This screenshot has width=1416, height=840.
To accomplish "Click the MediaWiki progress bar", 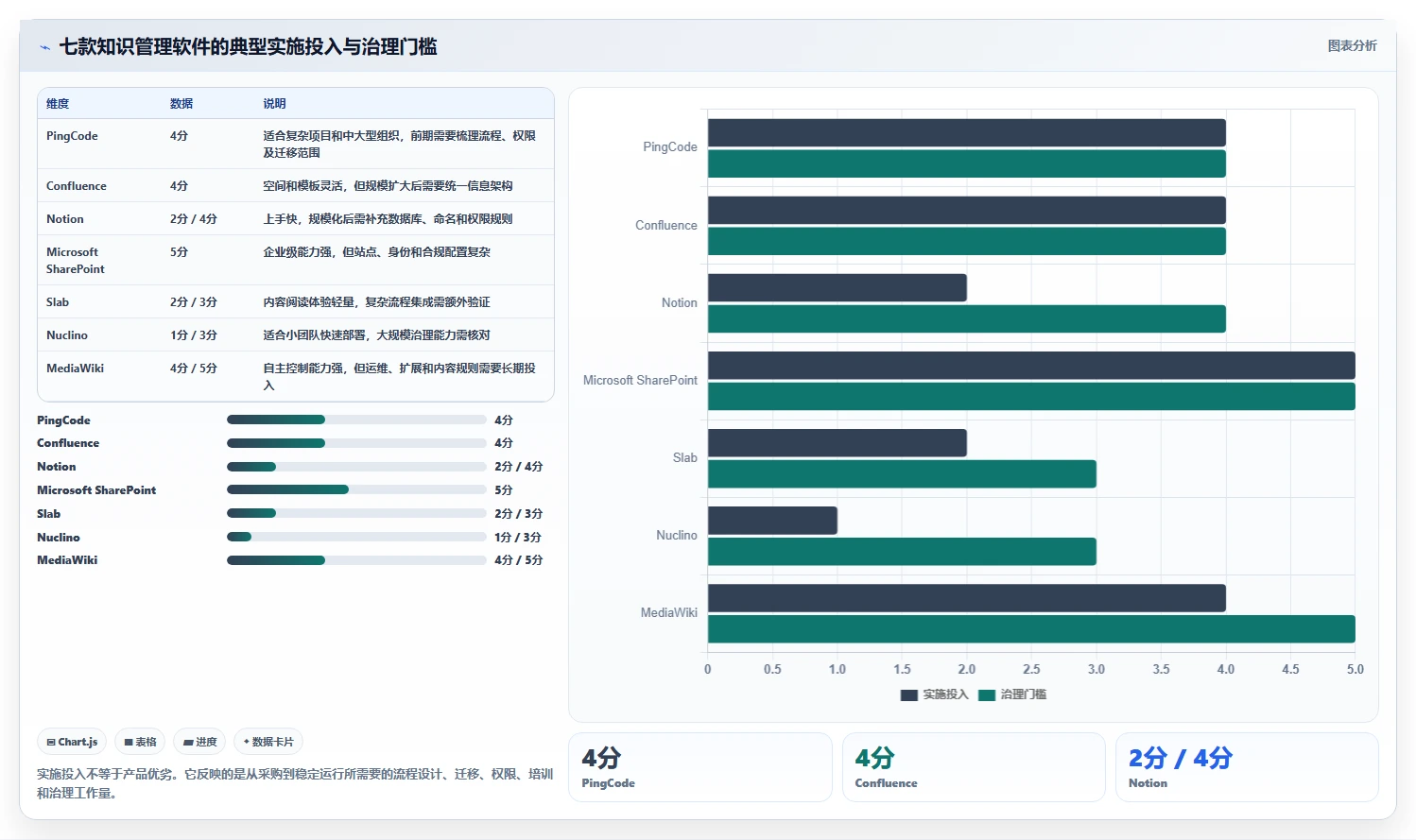I will coord(356,560).
